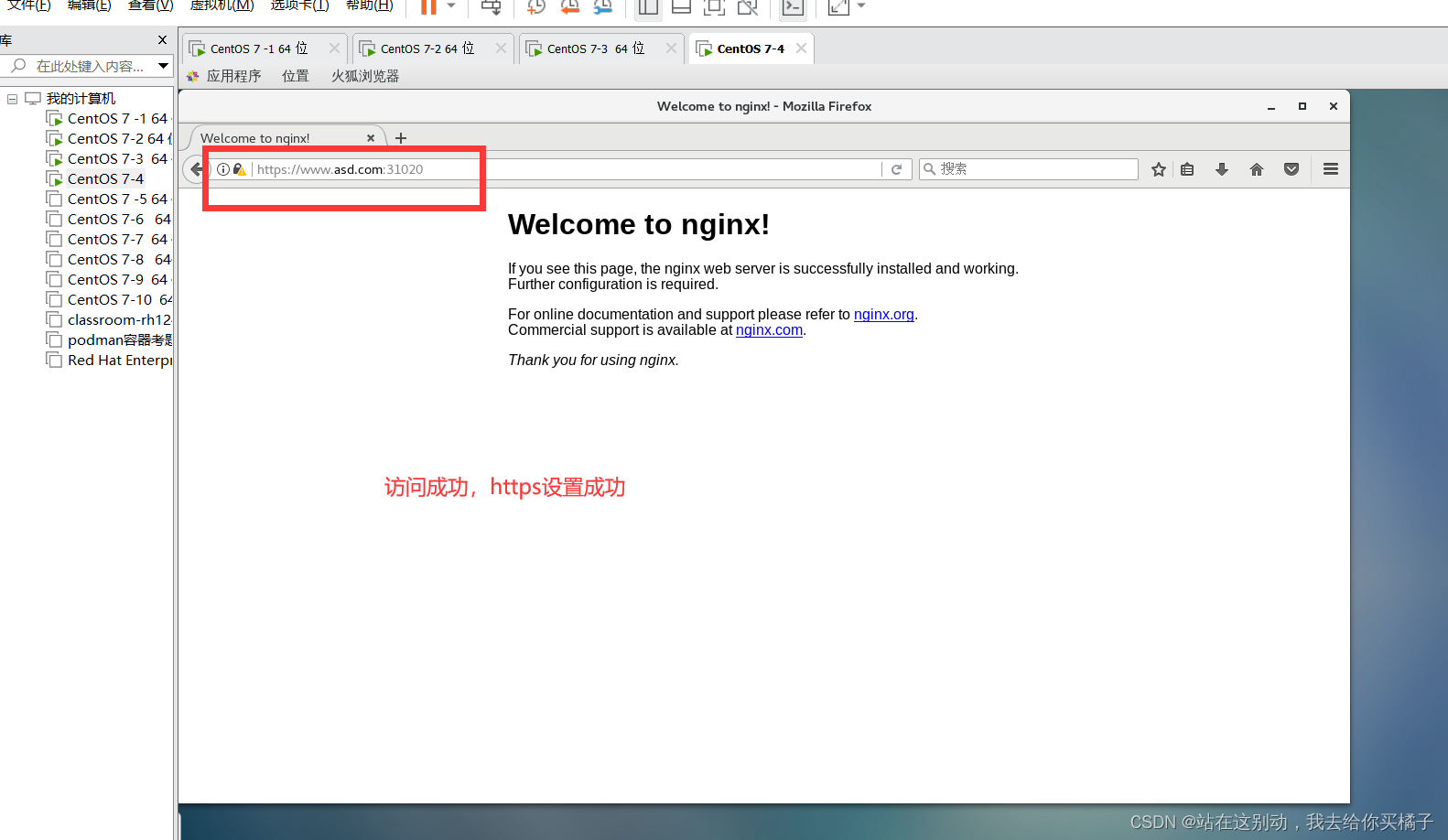The width and height of the screenshot is (1448, 840).
Task: Open the Firefox show bookmarks icon
Action: pos(1187,169)
